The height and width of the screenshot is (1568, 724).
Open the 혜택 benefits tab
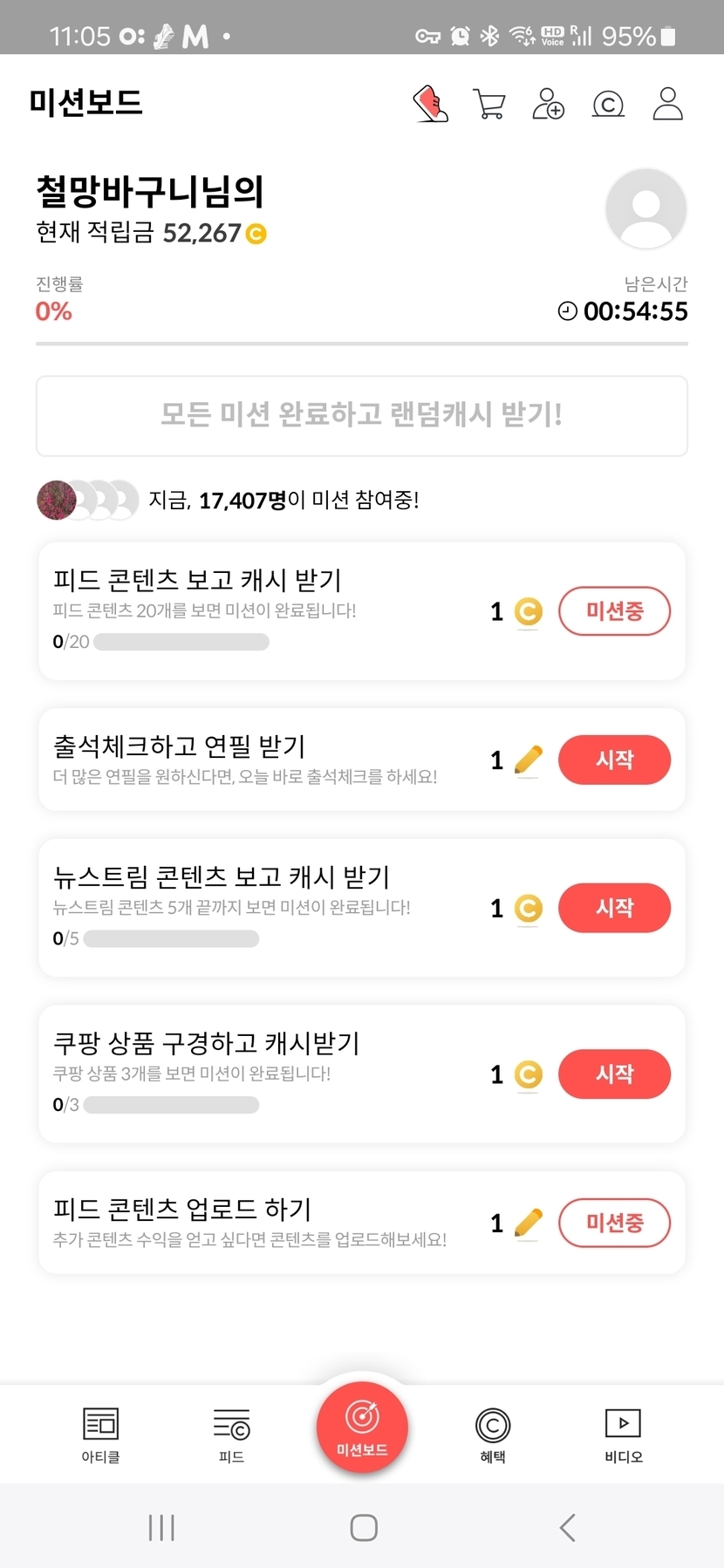pyautogui.click(x=493, y=1435)
